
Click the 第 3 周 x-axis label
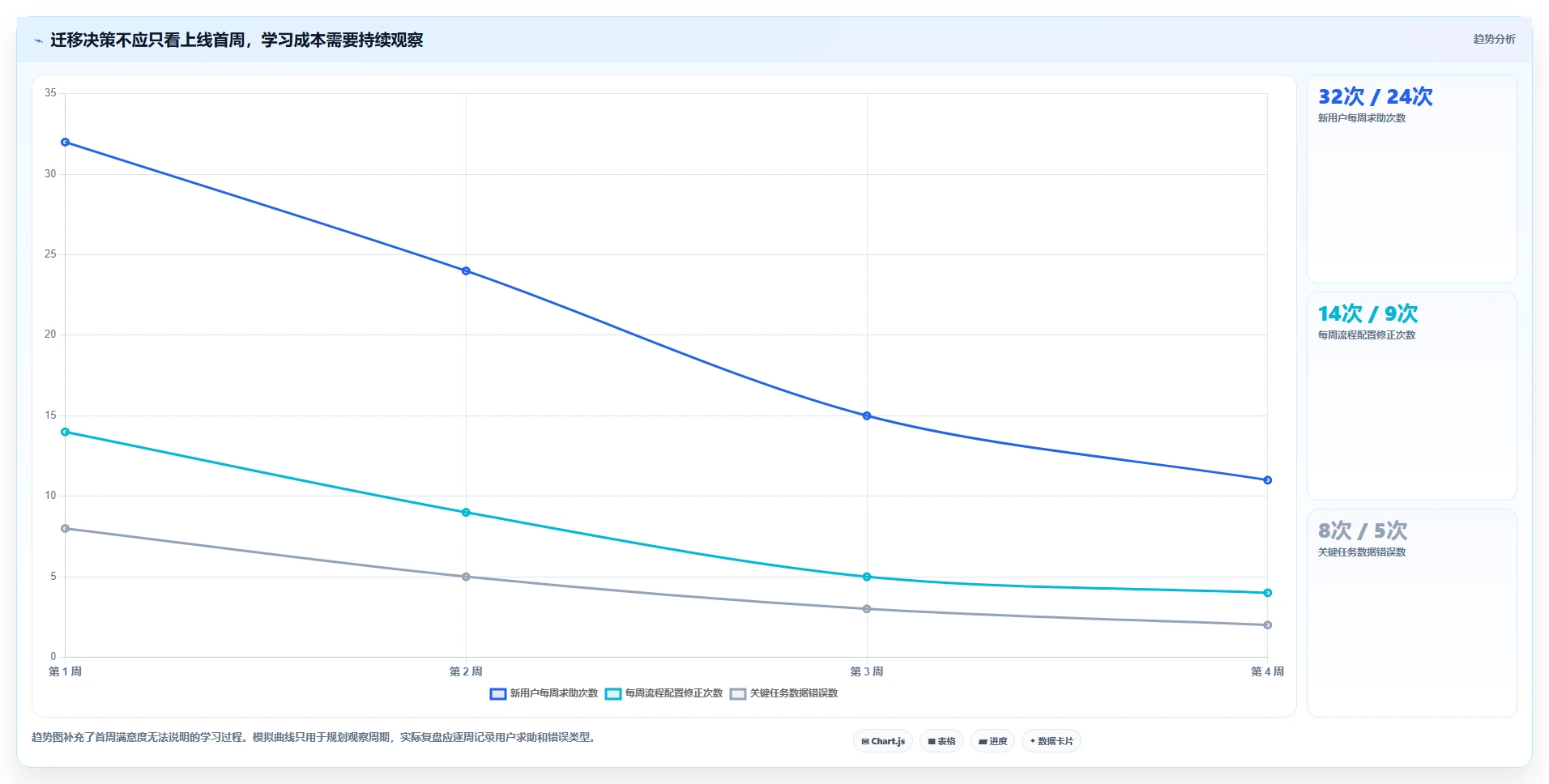(867, 671)
